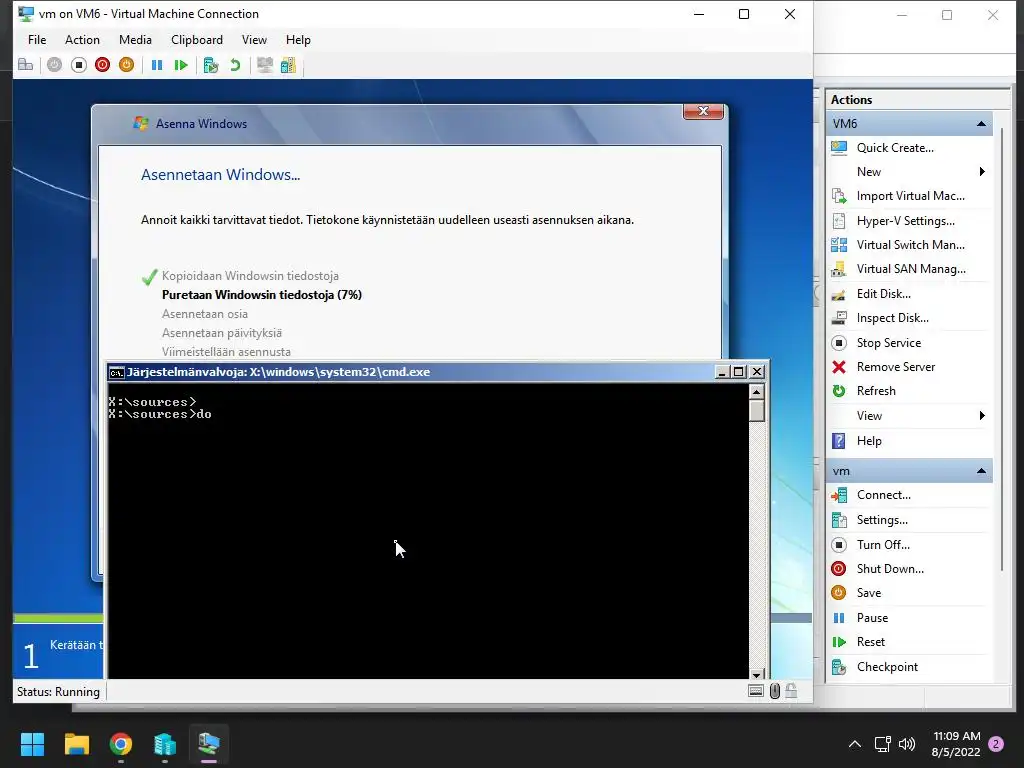Click Virtual Machine Connection taskbar icon
The height and width of the screenshot is (768, 1024).
coord(209,744)
